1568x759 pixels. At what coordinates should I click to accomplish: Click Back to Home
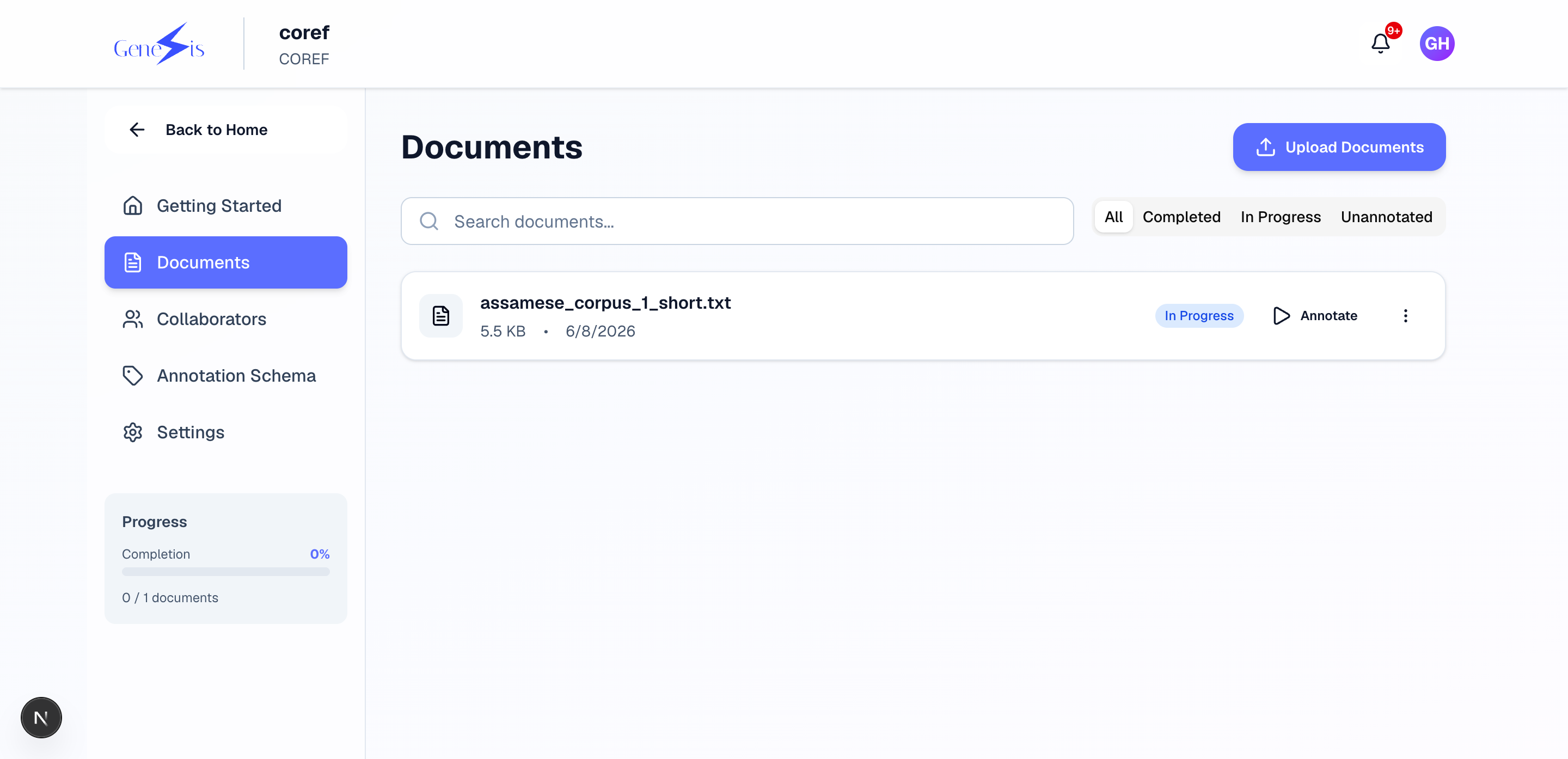coord(226,130)
